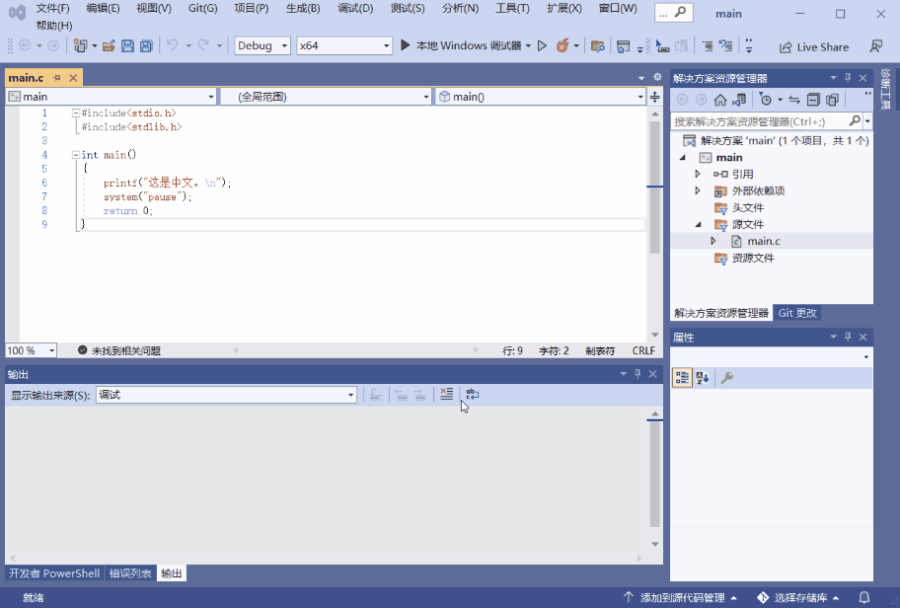Clear all output with the clear icon
Image resolution: width=900 pixels, height=608 pixels.
pyautogui.click(x=446, y=394)
